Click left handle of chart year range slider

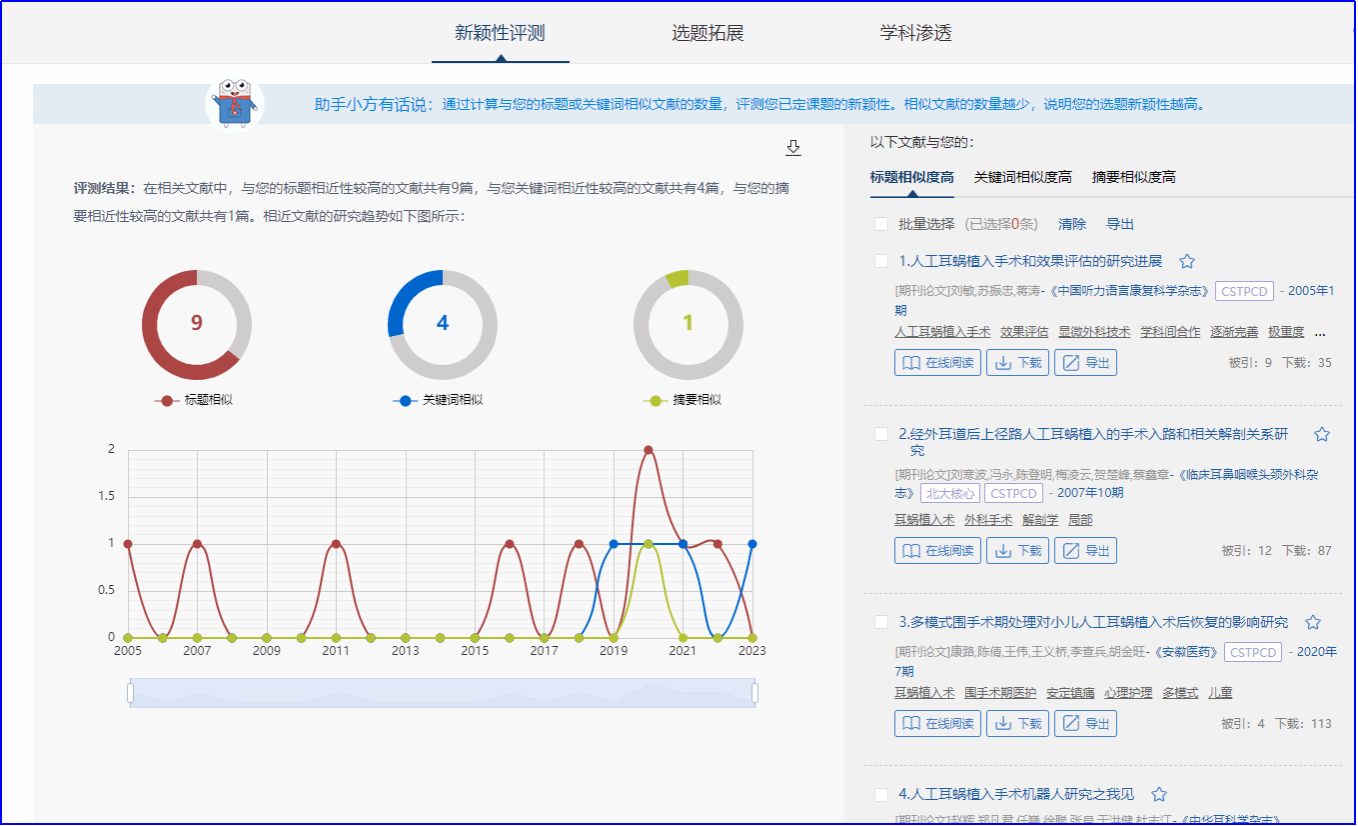pos(130,693)
